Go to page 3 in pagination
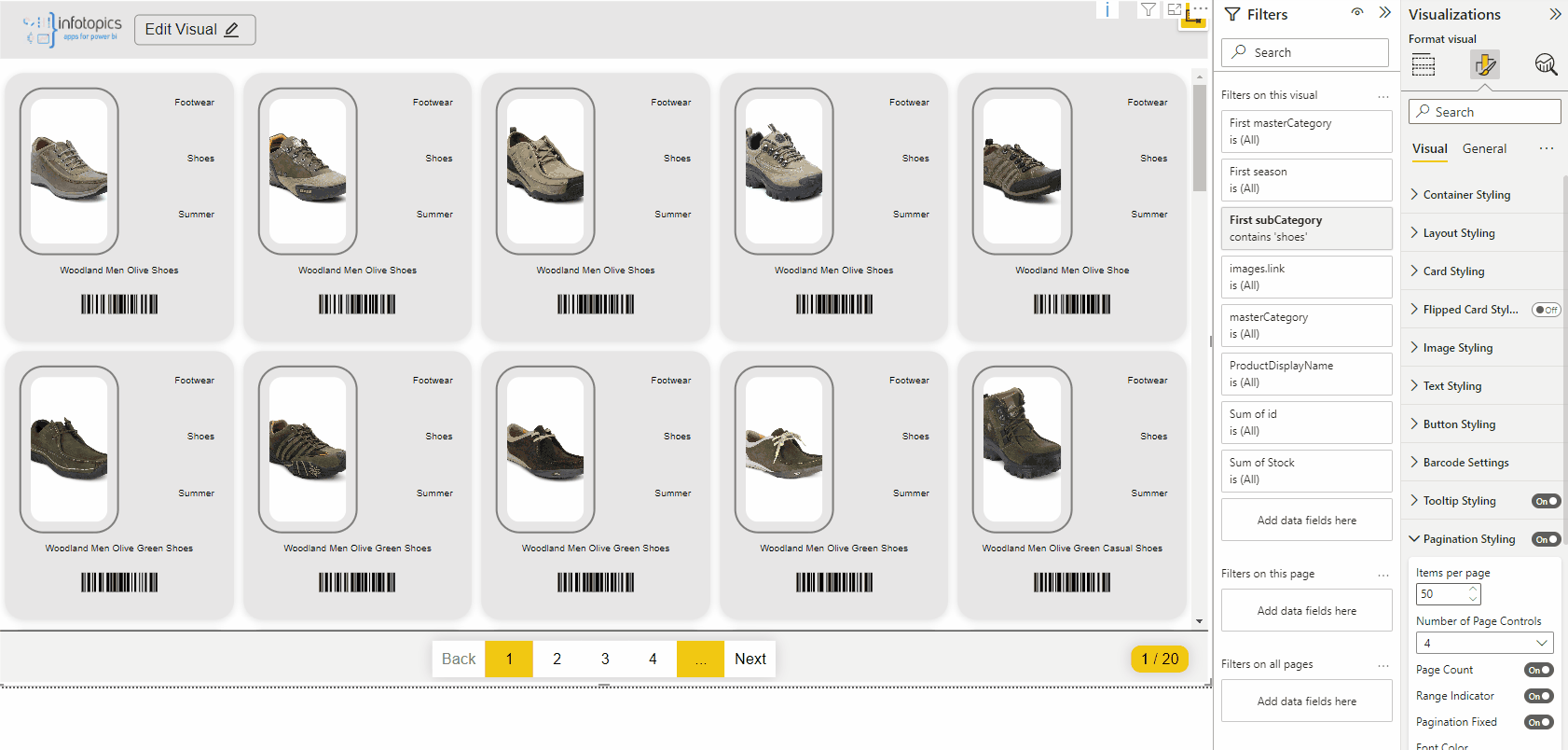The image size is (1568, 750). (605, 659)
